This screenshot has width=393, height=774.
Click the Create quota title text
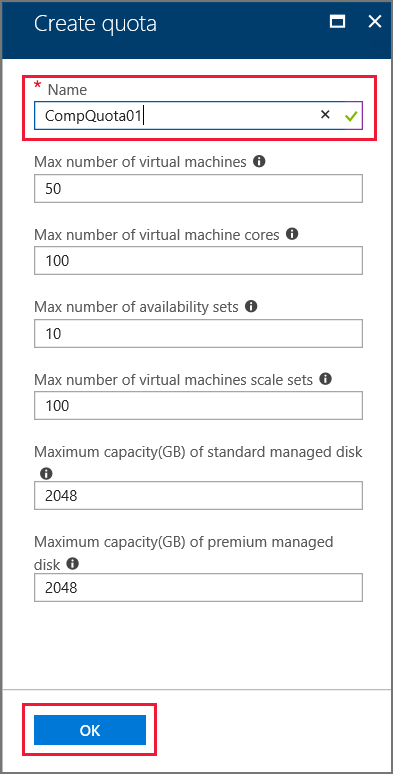pyautogui.click(x=95, y=24)
